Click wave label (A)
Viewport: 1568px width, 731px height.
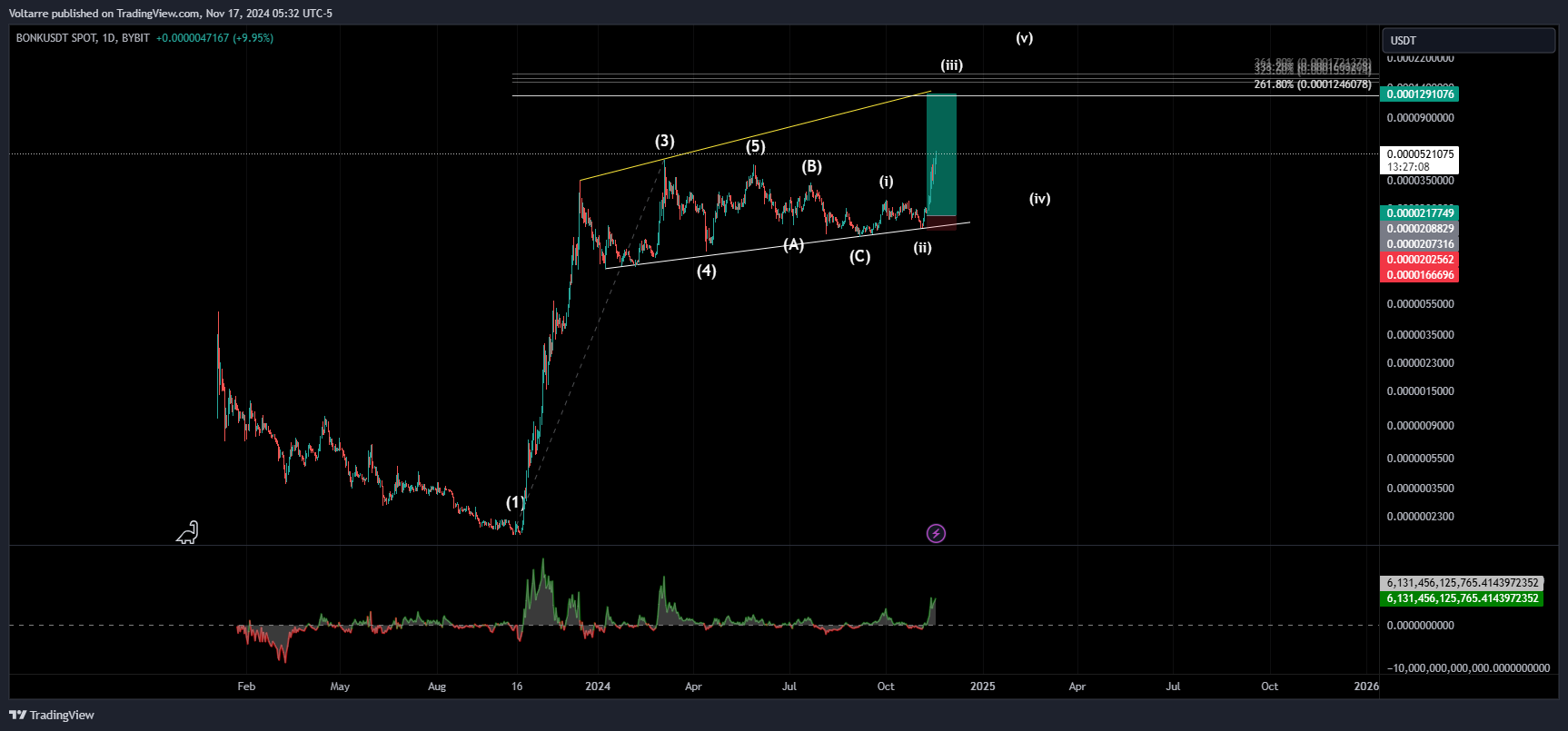(794, 244)
